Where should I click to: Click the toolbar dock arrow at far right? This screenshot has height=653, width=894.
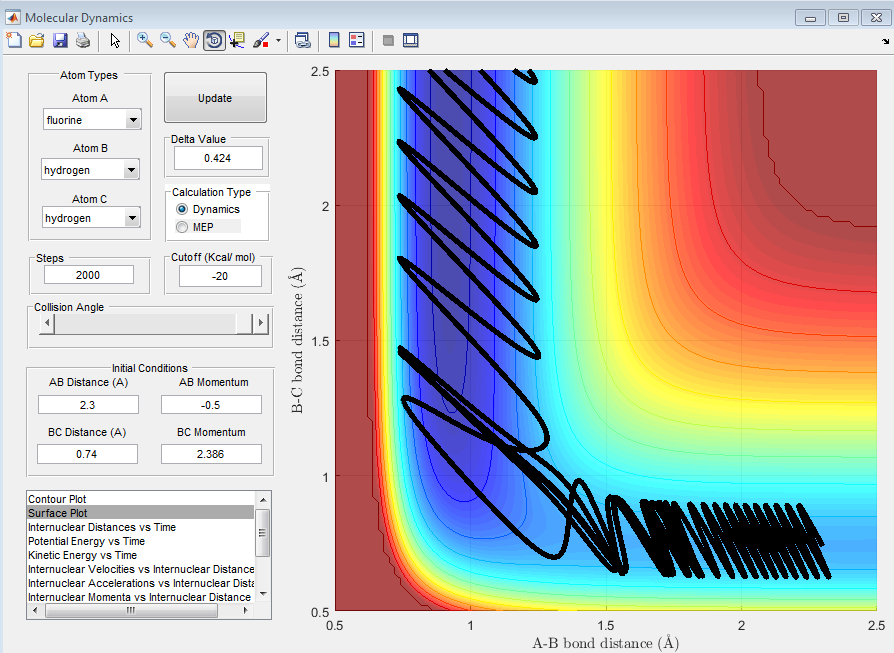885,41
